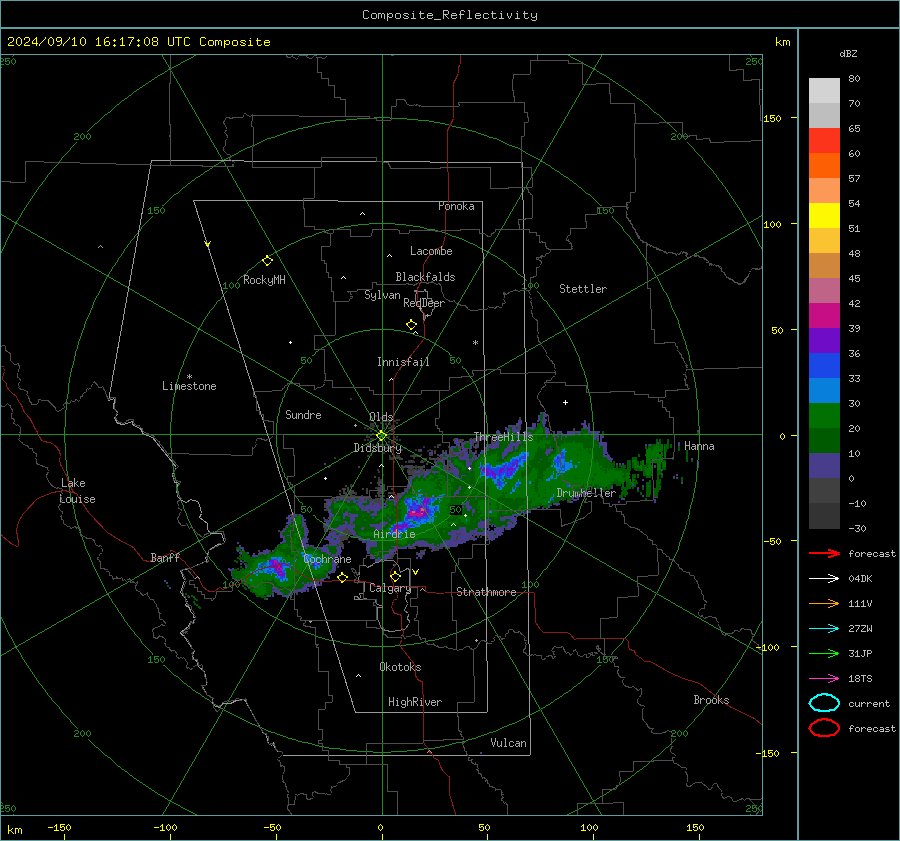Screen dimensions: 900x841
Task: Click the Drumheller city label
Action: tap(586, 493)
